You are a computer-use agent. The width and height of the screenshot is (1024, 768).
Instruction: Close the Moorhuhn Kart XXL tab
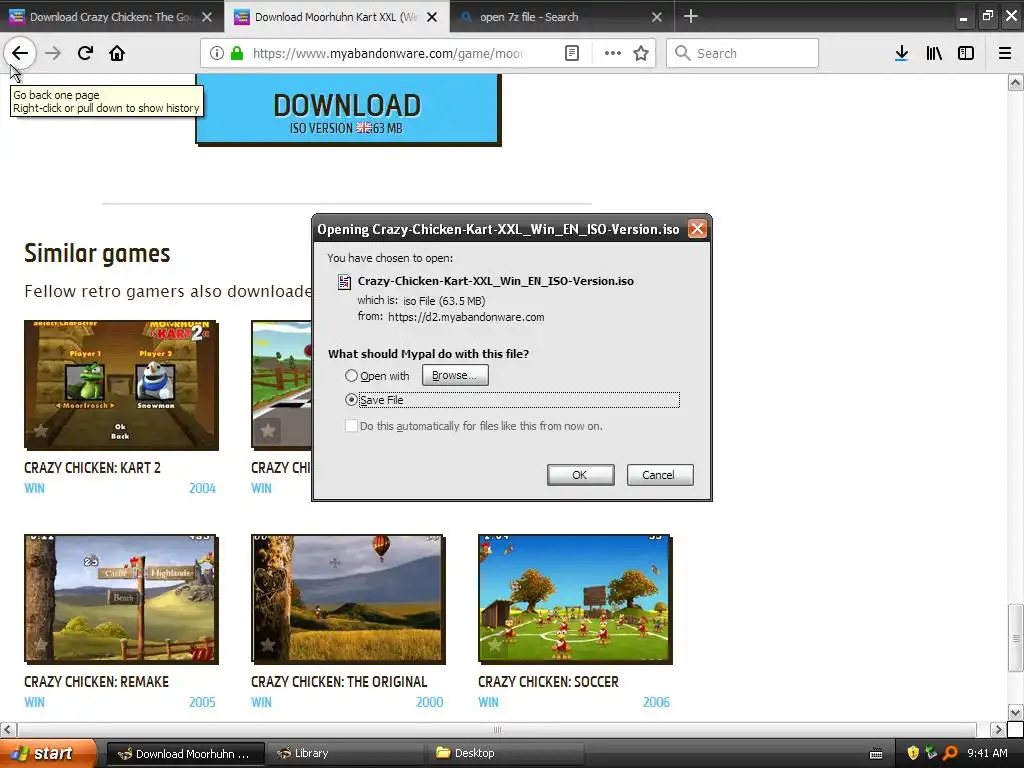tap(432, 17)
